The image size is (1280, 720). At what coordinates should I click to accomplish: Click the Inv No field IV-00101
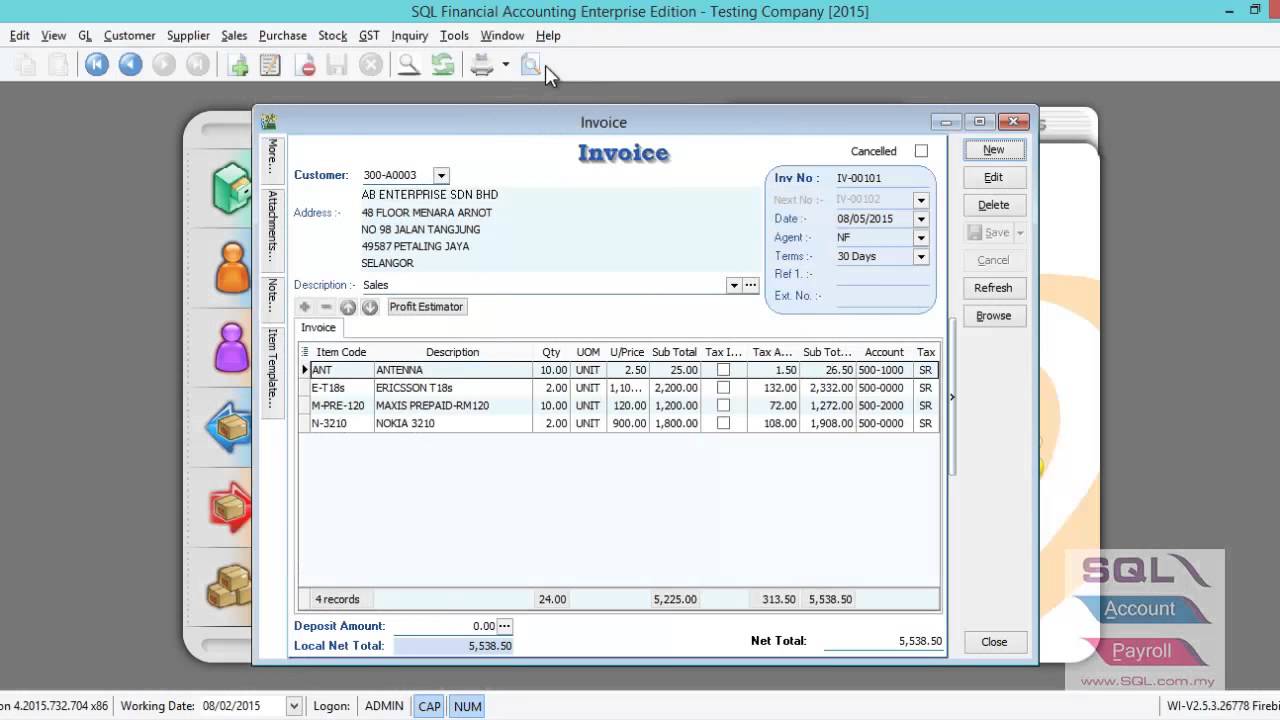[882, 179]
